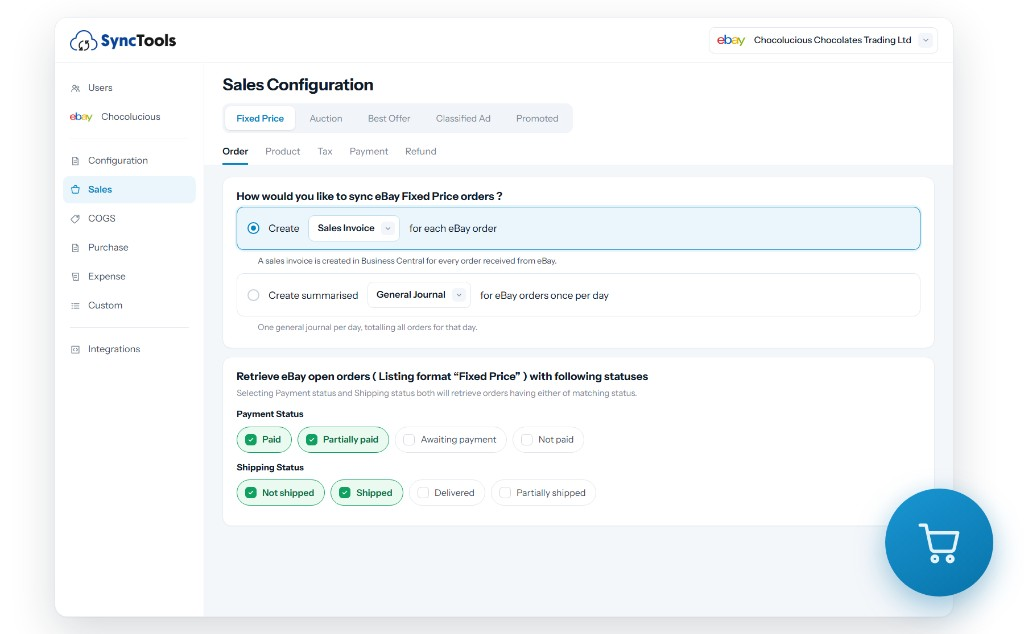Click the eBay logo in account selector
Image resolution: width=1024 pixels, height=634 pixels.
click(x=731, y=40)
